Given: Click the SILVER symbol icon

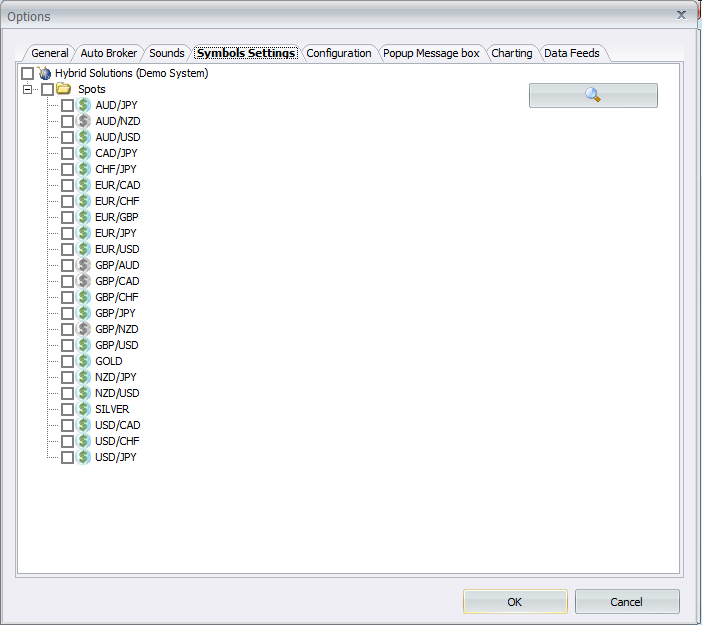Looking at the screenshot, I should (83, 409).
